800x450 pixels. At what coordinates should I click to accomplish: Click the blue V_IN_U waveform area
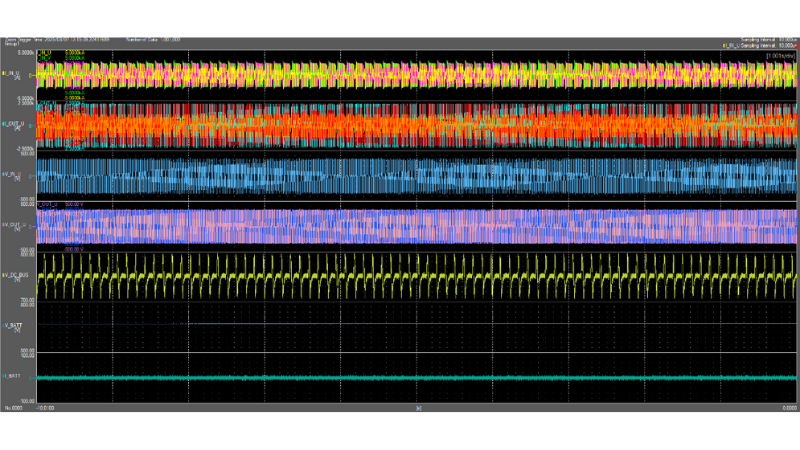400,176
